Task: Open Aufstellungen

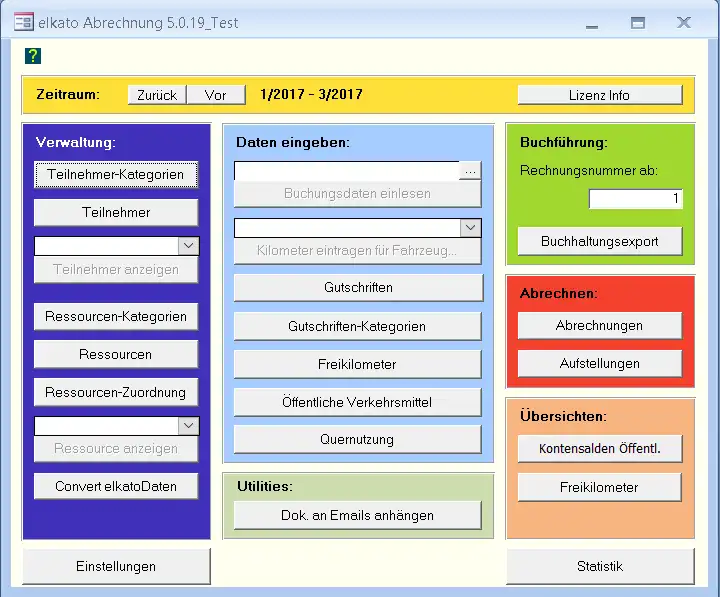Action: 600,364
